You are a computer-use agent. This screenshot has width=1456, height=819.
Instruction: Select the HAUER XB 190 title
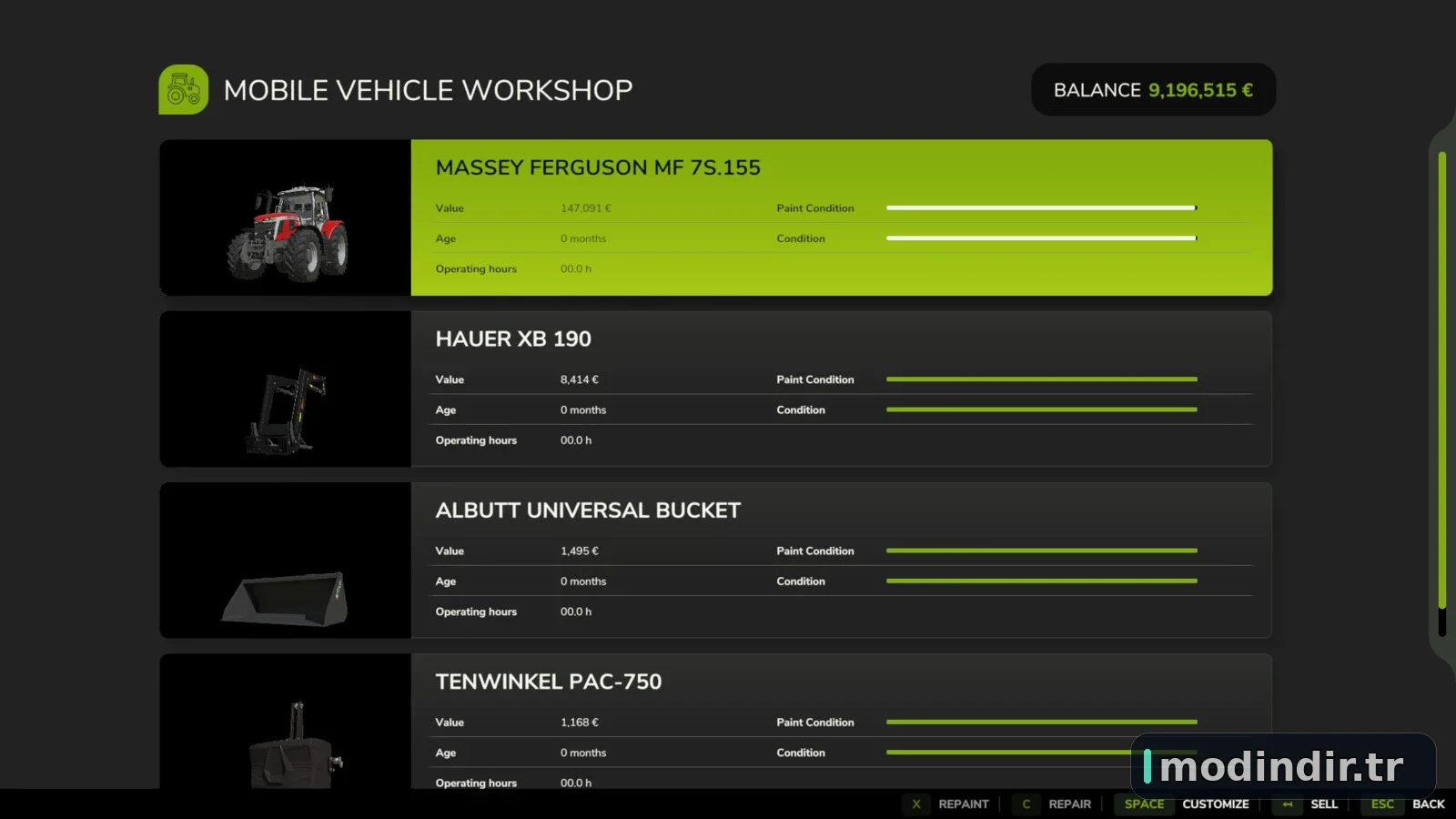(513, 339)
